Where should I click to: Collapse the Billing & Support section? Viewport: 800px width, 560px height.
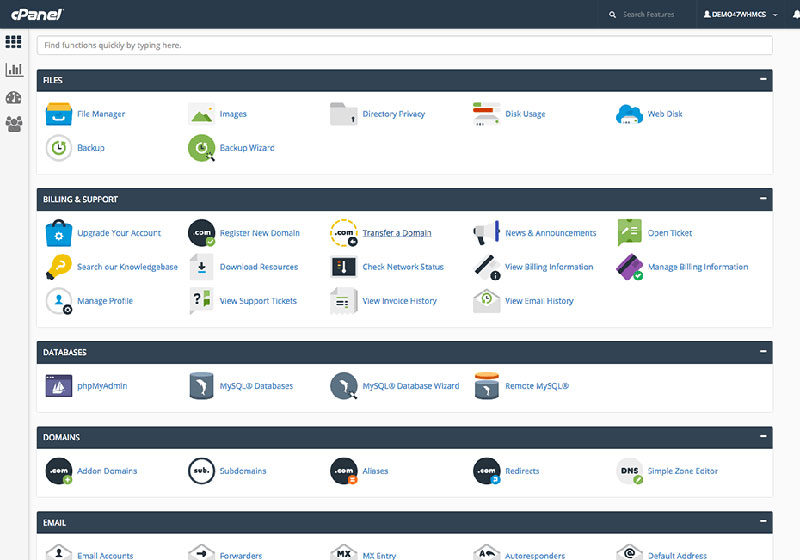(763, 198)
